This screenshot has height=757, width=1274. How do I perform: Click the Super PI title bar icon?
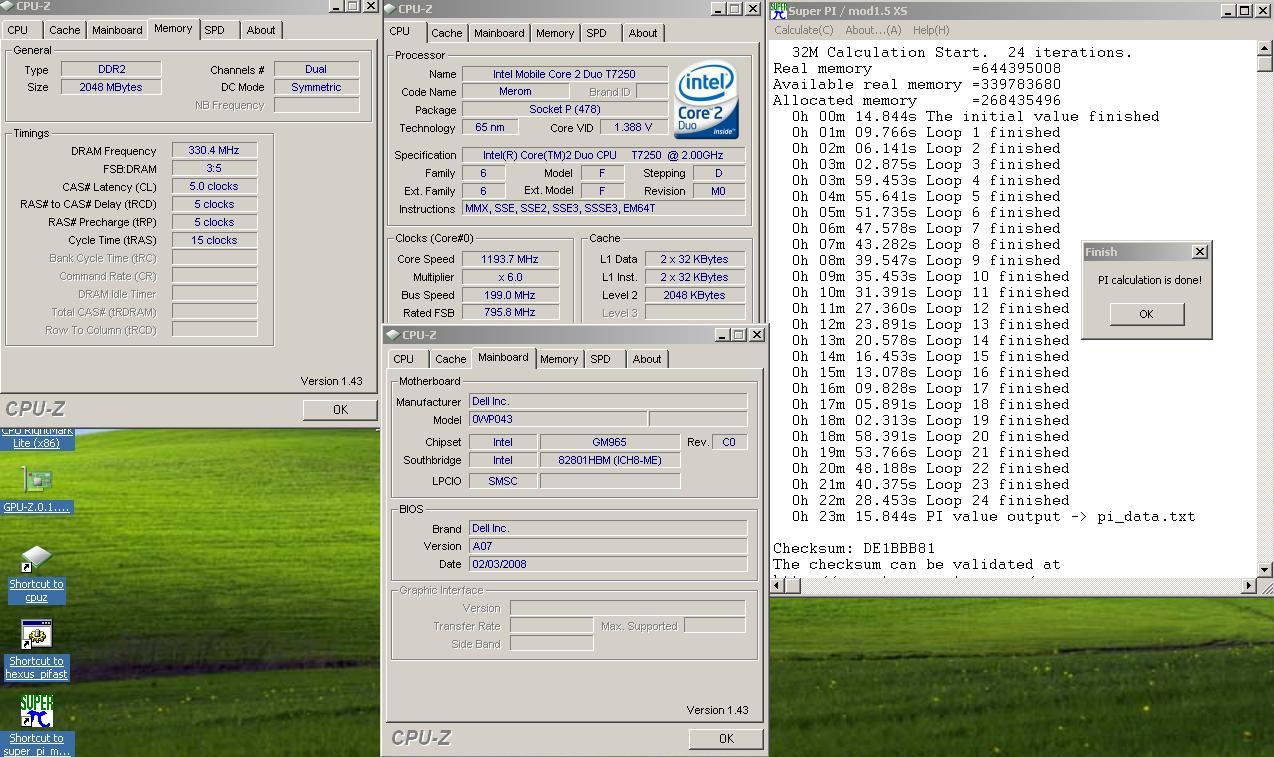click(x=778, y=10)
